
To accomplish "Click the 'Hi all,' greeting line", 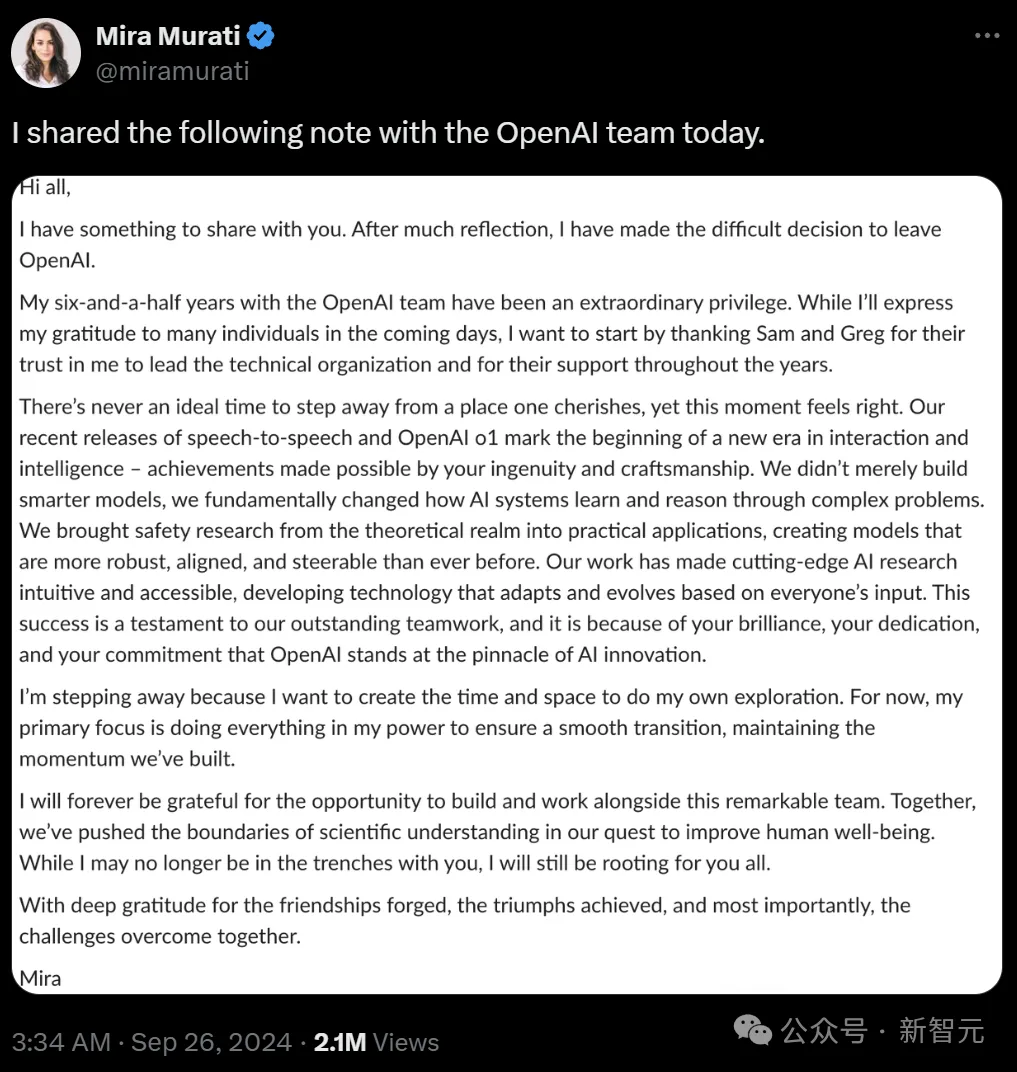I will [45, 187].
